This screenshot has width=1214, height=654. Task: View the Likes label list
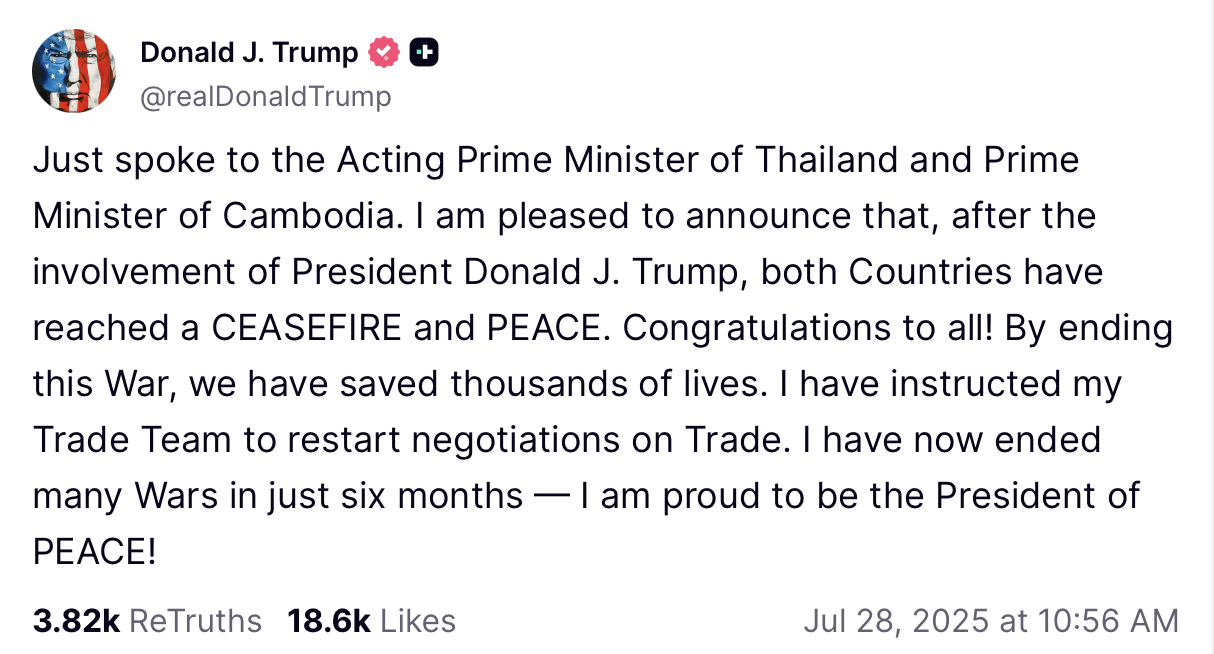pos(418,621)
